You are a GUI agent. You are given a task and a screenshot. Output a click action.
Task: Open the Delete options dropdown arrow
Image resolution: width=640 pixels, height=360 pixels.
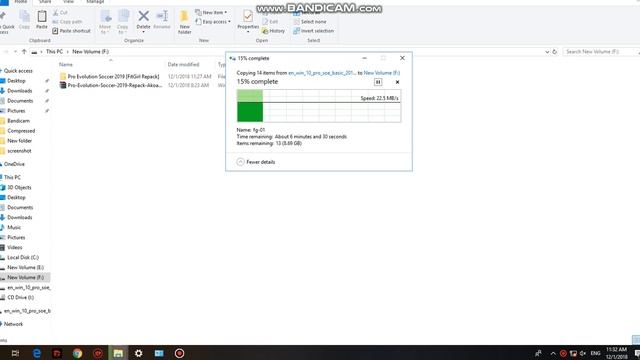coord(143,32)
